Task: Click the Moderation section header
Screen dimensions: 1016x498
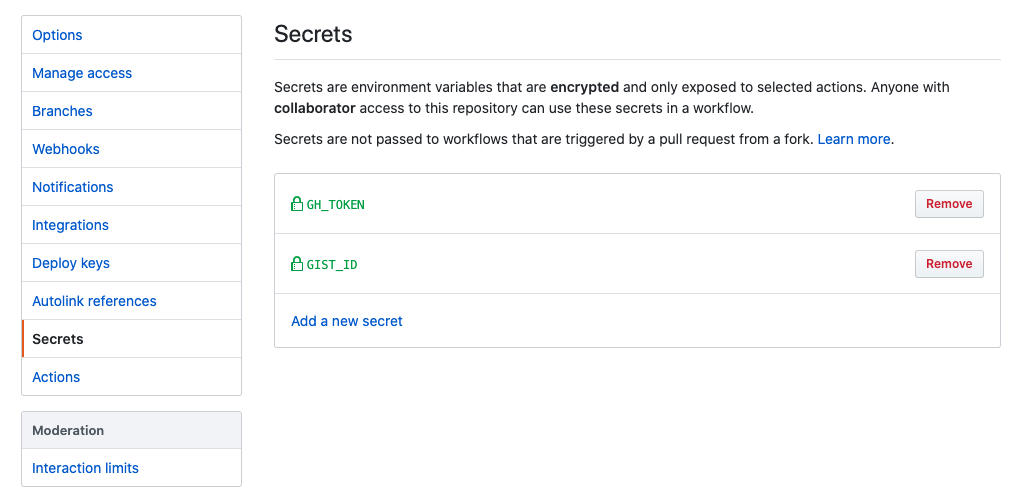Action: [68, 430]
